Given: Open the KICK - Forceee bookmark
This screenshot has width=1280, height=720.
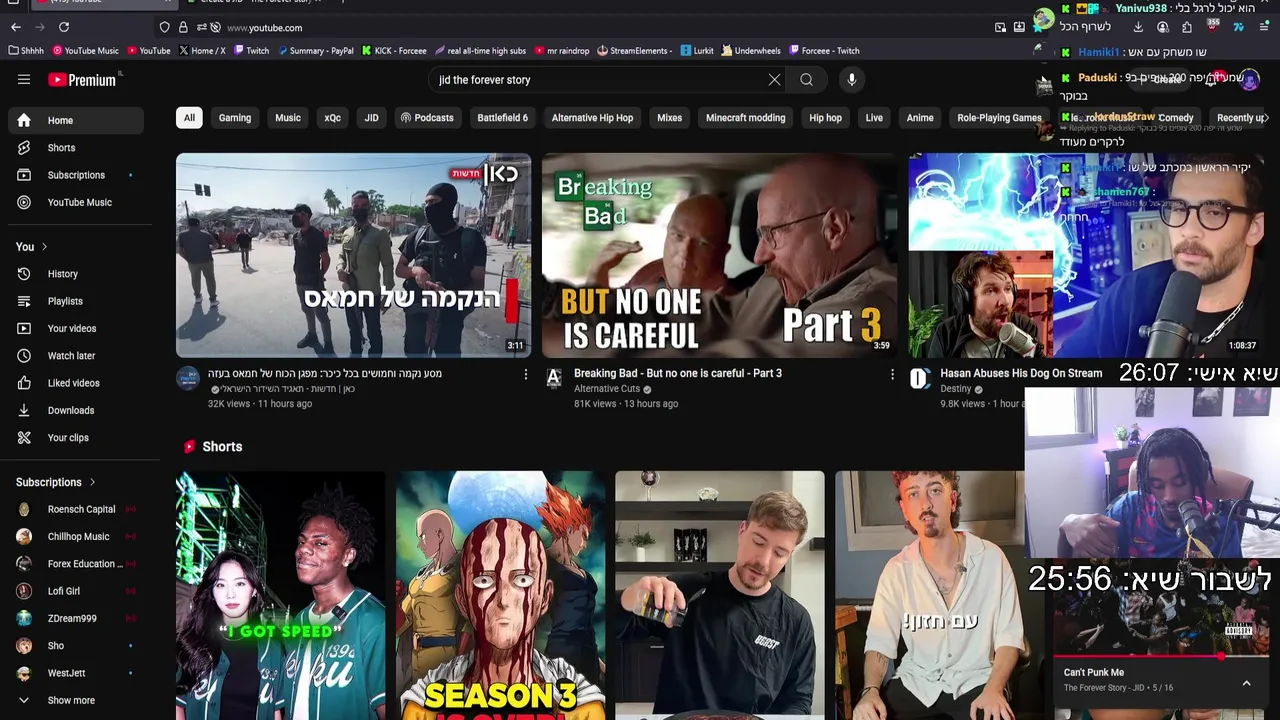Looking at the screenshot, I should 394,50.
